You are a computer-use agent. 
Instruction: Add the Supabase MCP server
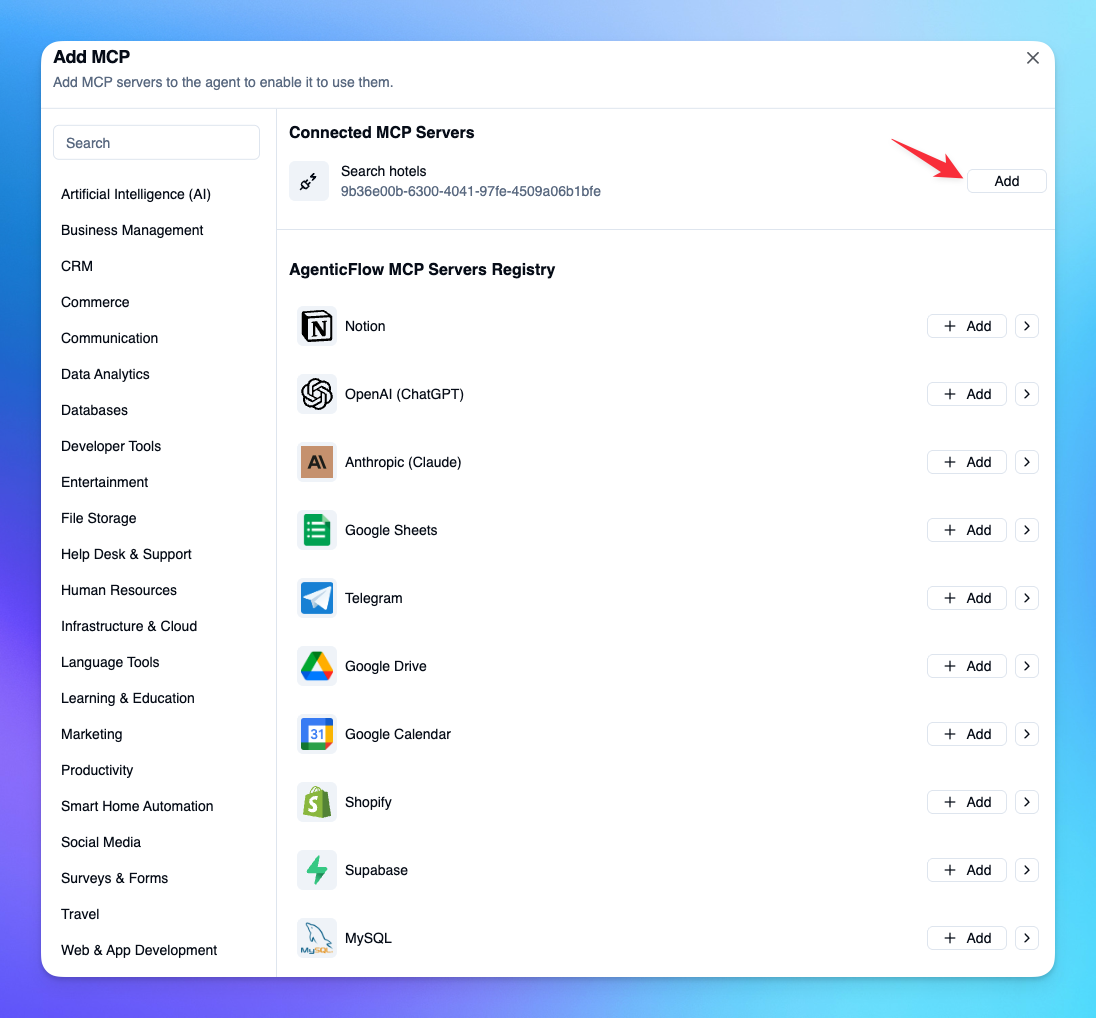[x=966, y=870]
